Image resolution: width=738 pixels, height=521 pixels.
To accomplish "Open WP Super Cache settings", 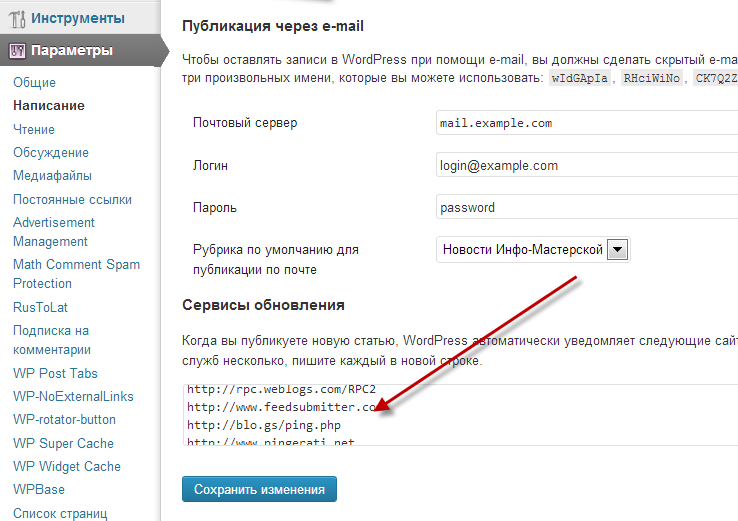I will [63, 443].
